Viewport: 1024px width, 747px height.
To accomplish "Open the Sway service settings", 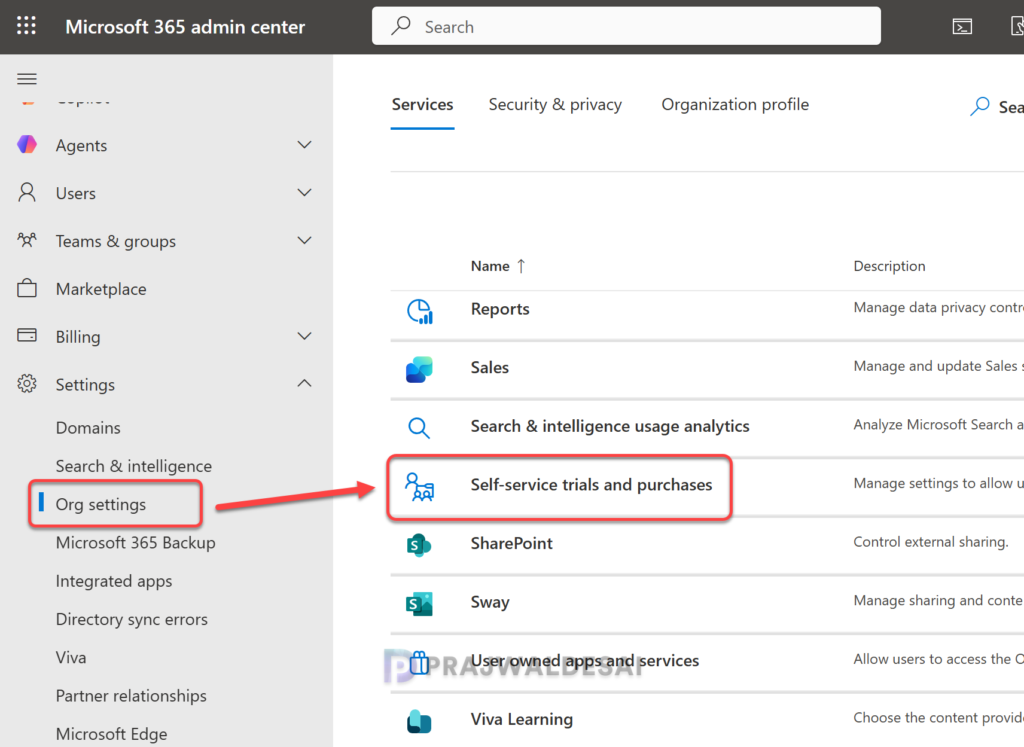I will 490,602.
